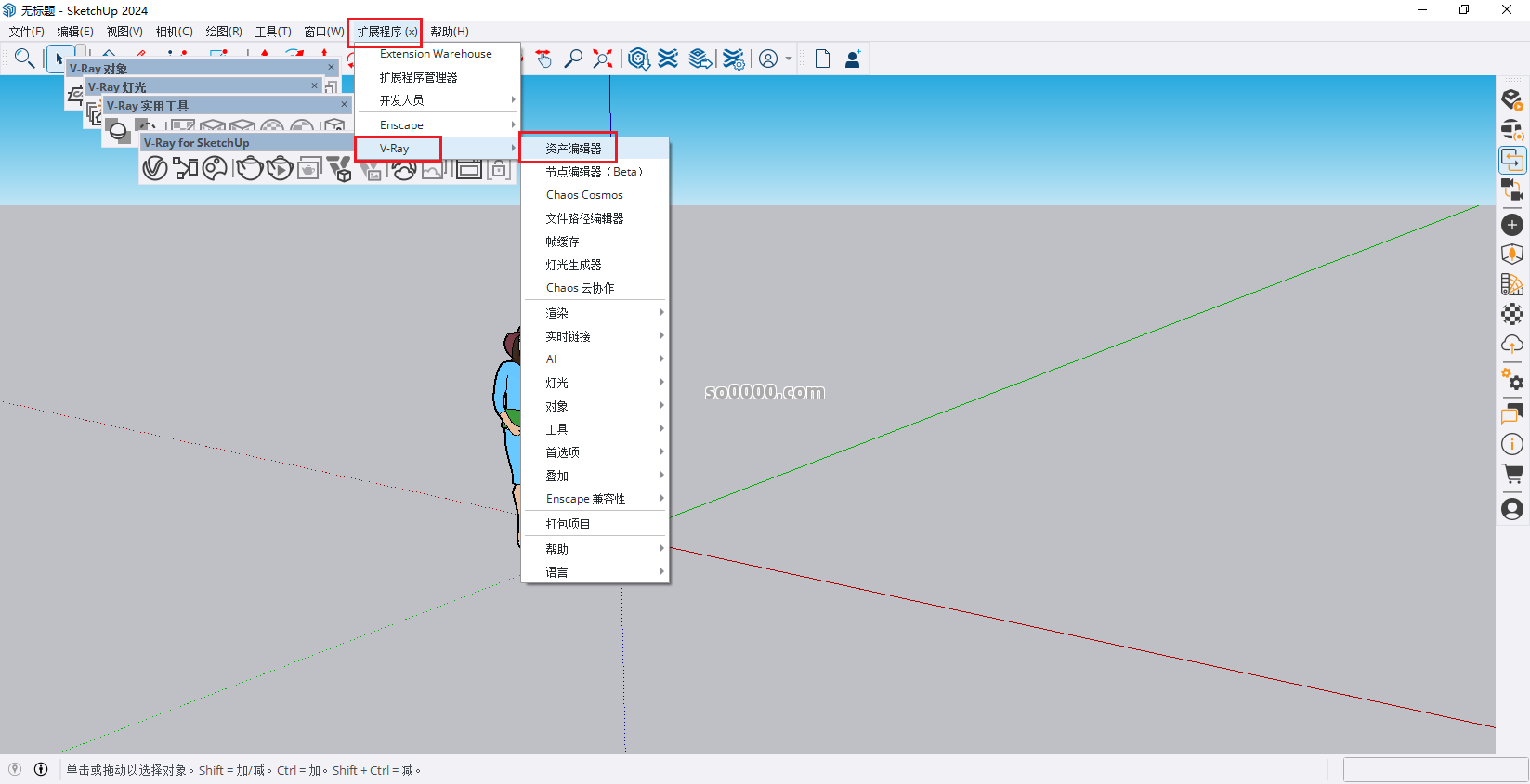This screenshot has width=1530, height=784.
Task: Start interactive render teapot-play icon
Action: 280,168
